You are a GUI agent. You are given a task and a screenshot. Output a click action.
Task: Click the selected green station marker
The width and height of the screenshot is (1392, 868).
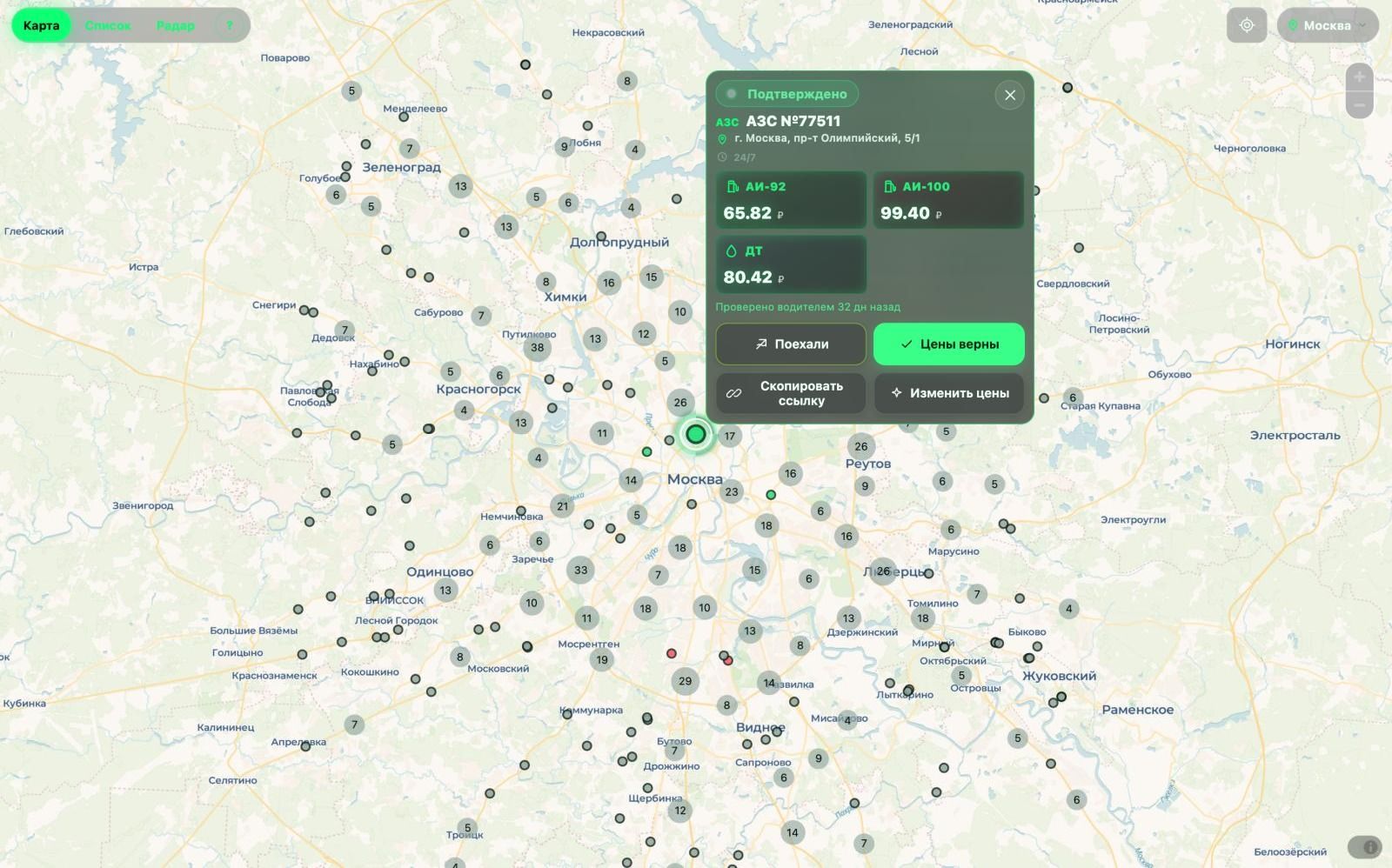[x=695, y=434]
